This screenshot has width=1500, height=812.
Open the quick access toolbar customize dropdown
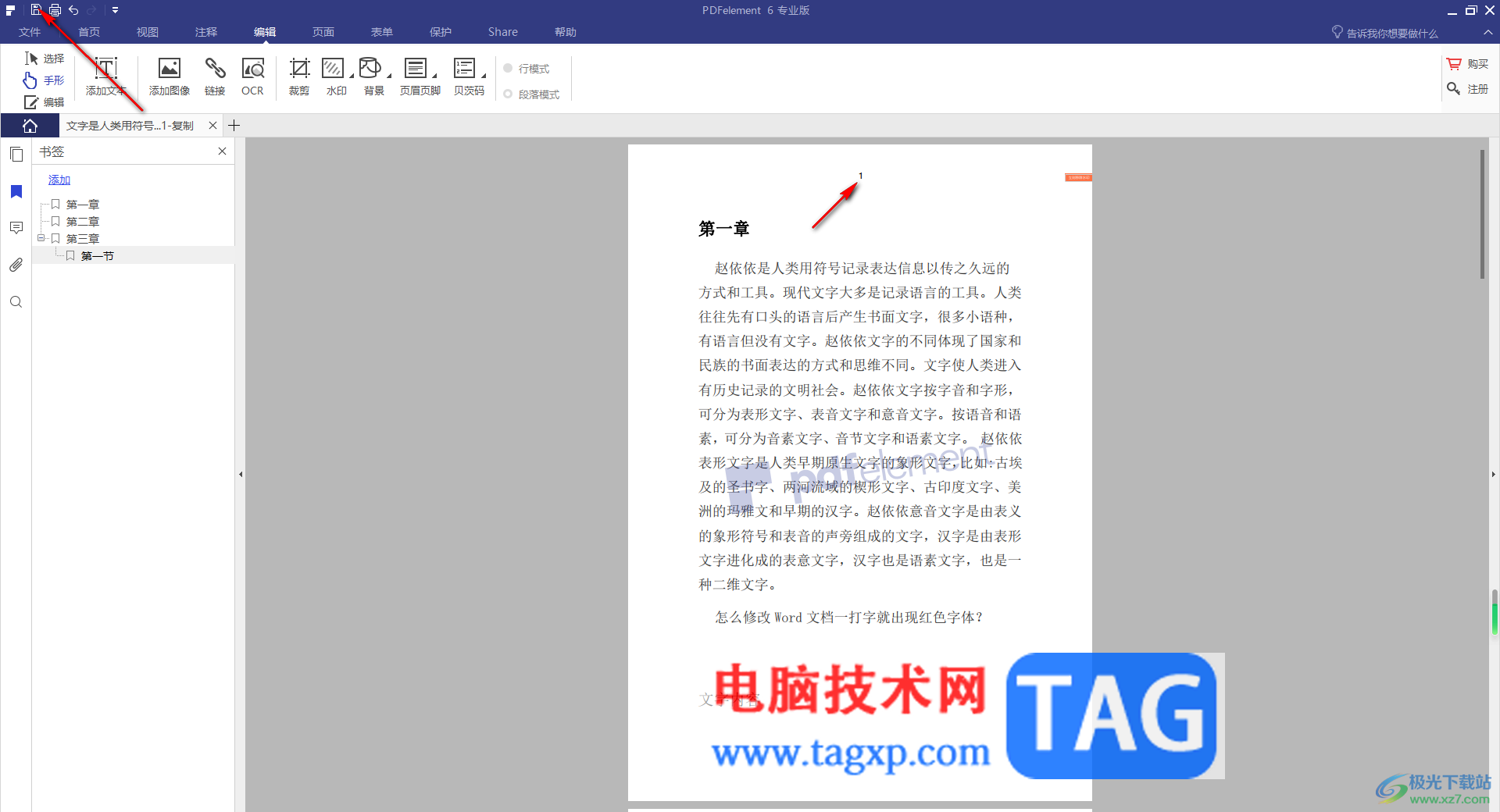[x=115, y=10]
